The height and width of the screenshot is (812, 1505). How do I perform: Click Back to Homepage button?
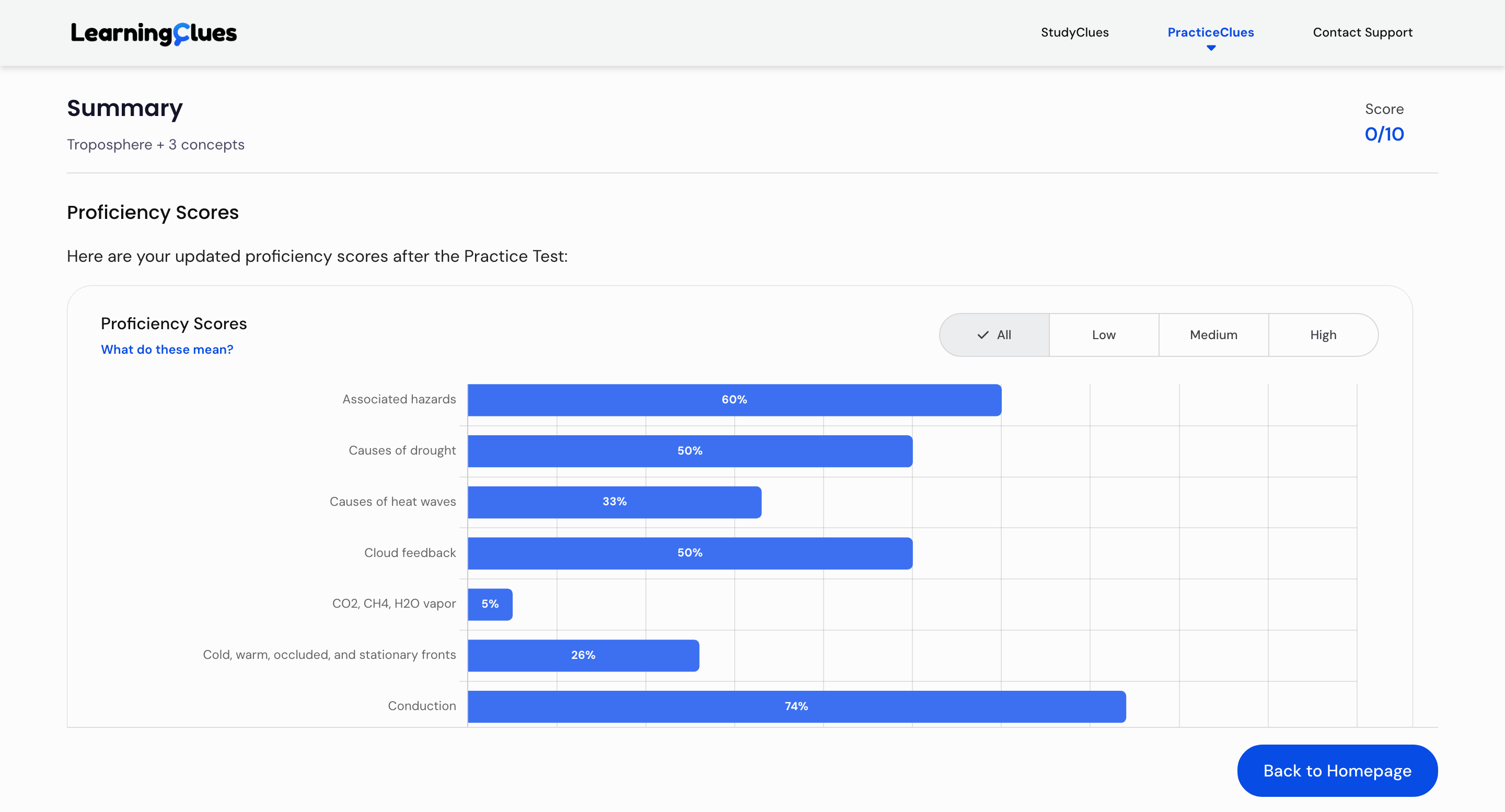1337,771
